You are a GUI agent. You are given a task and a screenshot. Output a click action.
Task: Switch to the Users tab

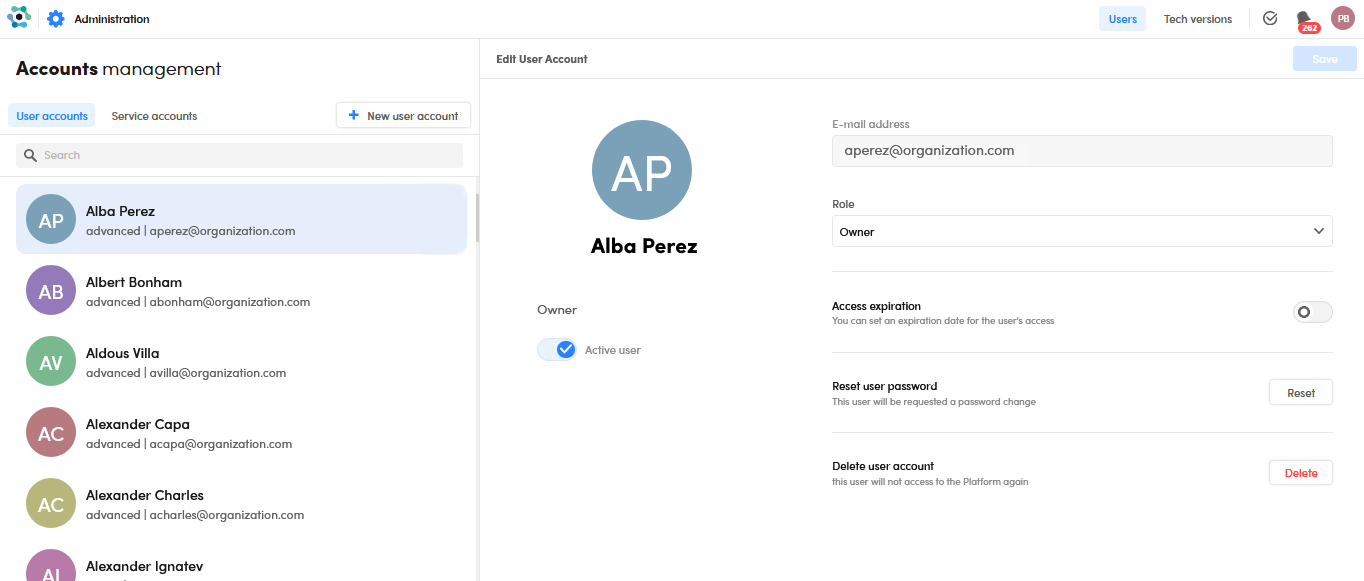[x=1123, y=19]
